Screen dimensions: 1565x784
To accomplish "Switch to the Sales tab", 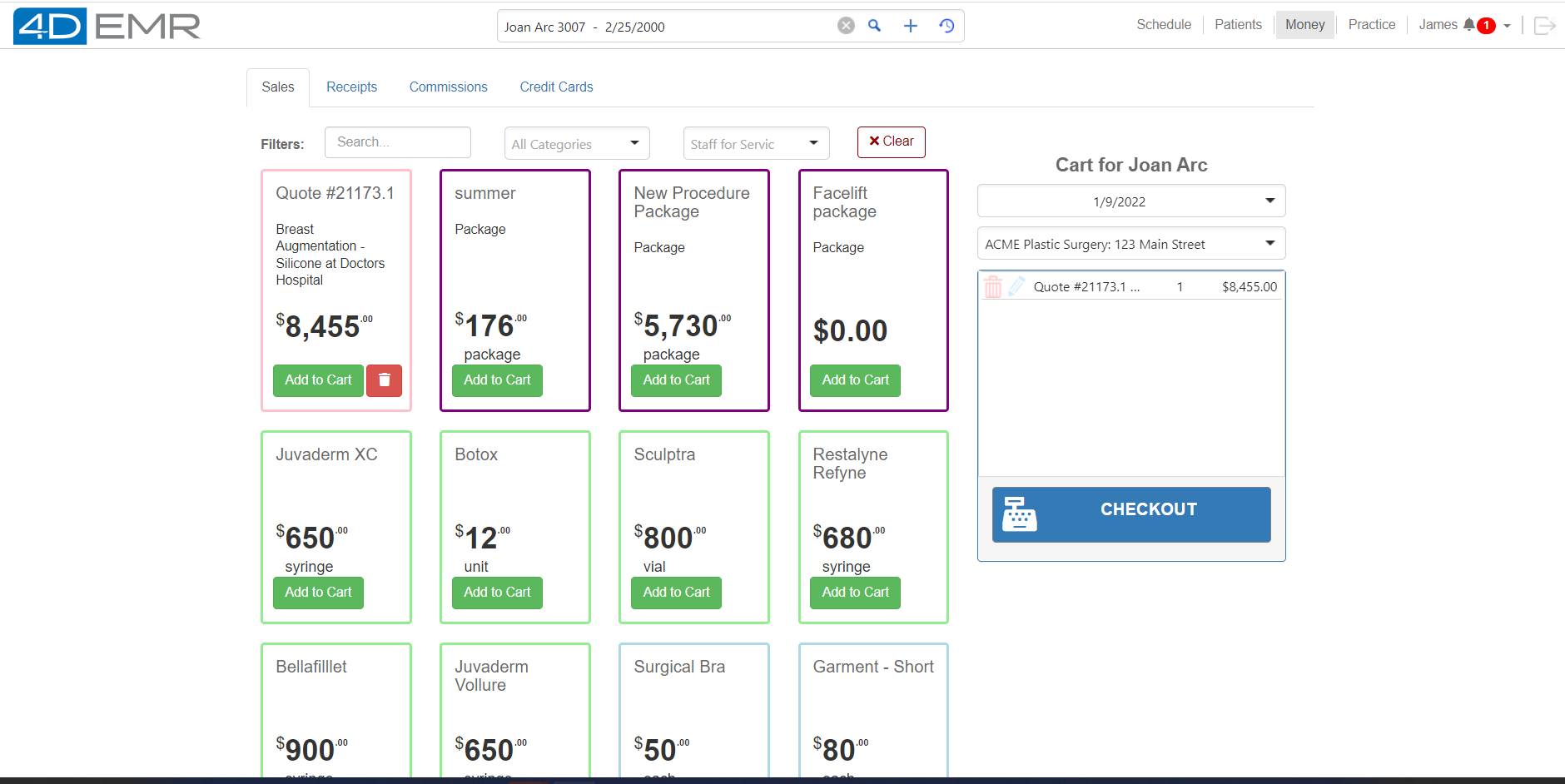I will click(x=278, y=87).
